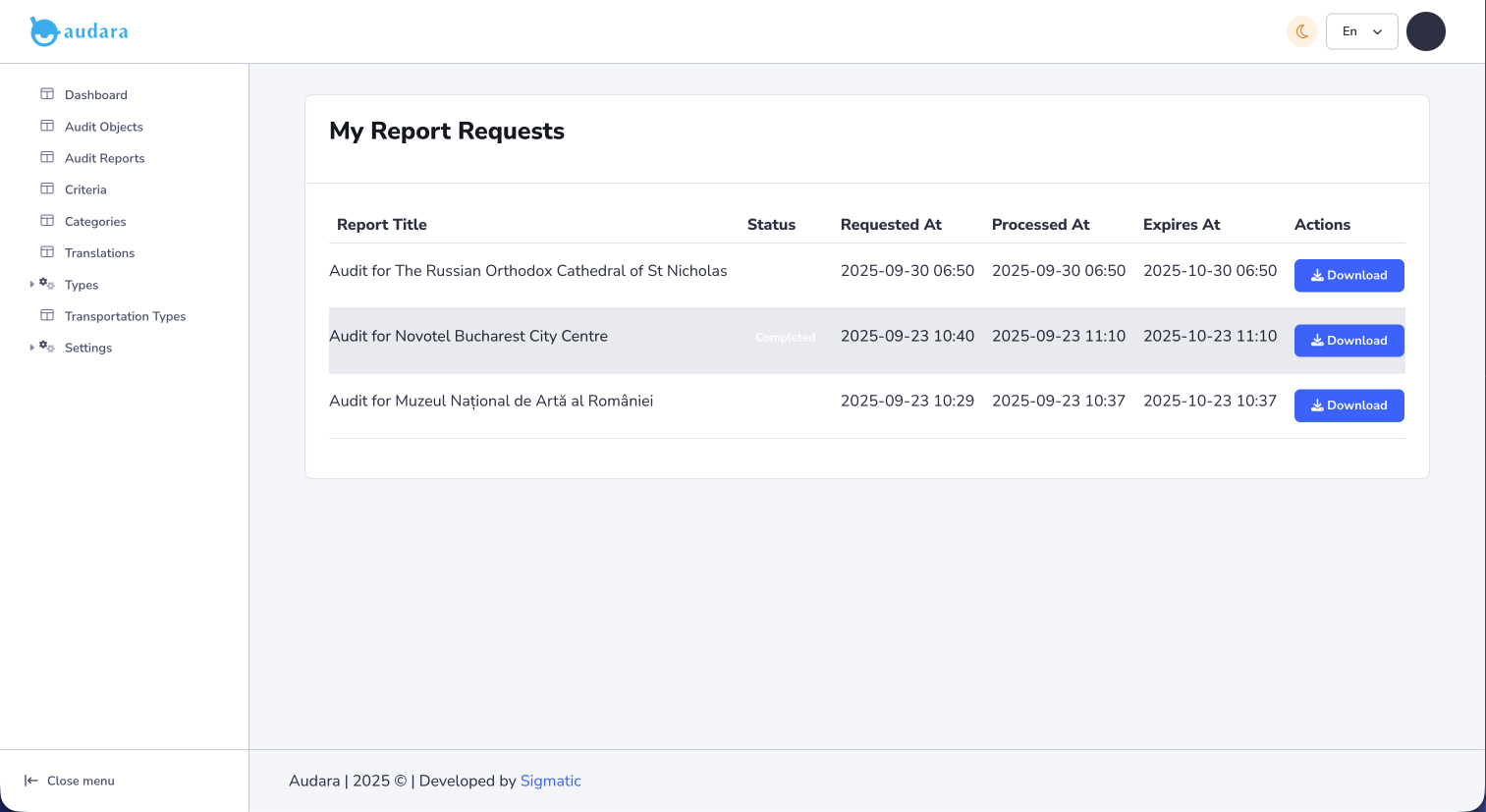Click the Audara logo icon
Image resolution: width=1486 pixels, height=812 pixels.
point(44,31)
